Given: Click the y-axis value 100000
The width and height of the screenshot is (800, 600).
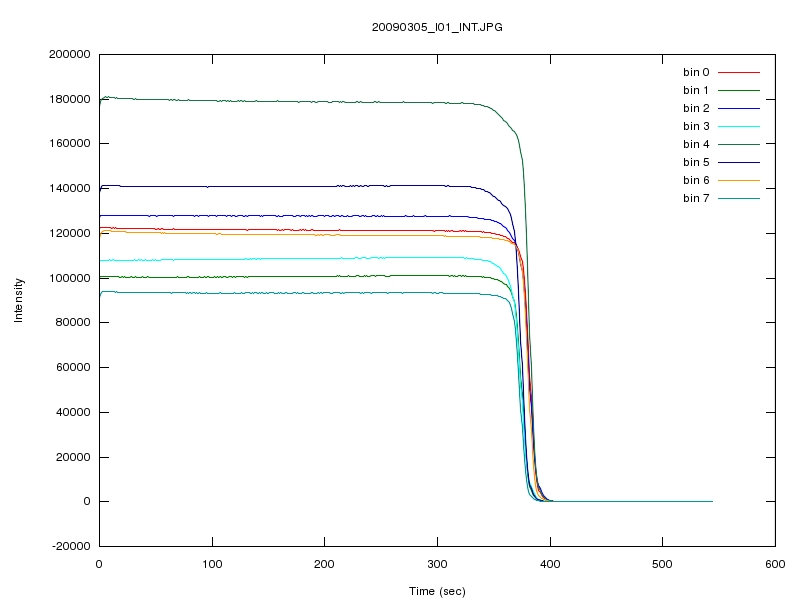Looking at the screenshot, I should (69, 278).
